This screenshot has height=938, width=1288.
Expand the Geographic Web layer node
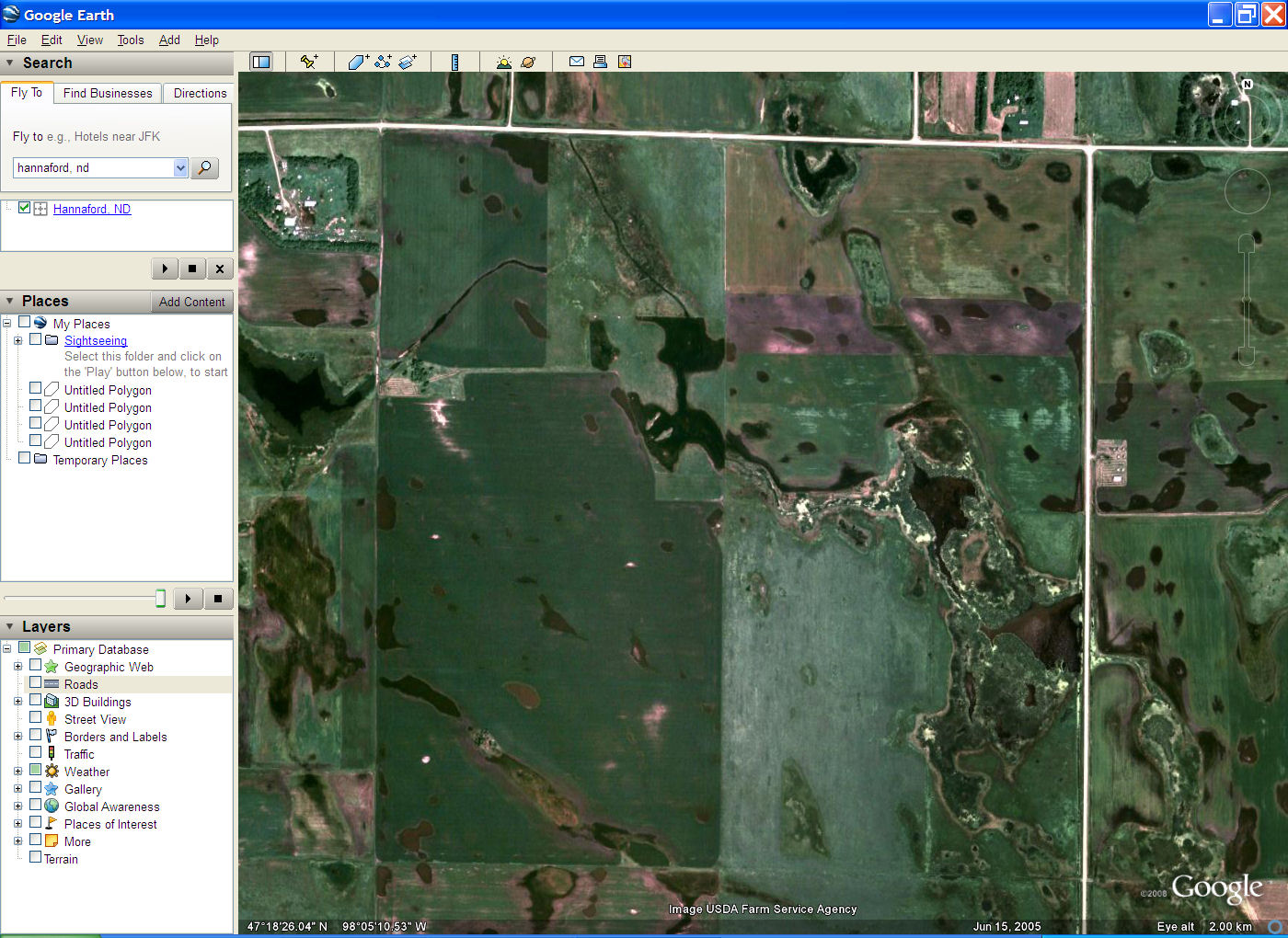(18, 666)
